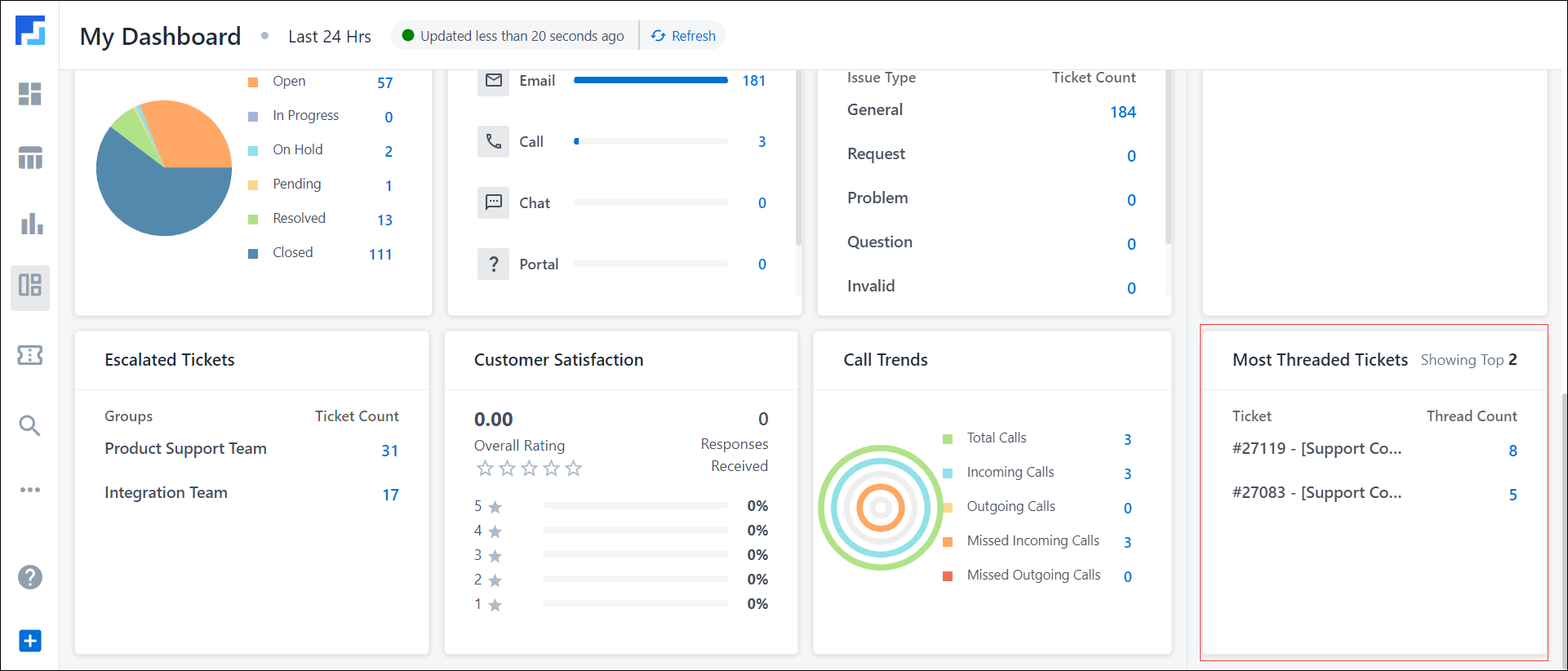Open the search icon in sidebar
Viewport: 1568px width, 671px height.
click(29, 425)
